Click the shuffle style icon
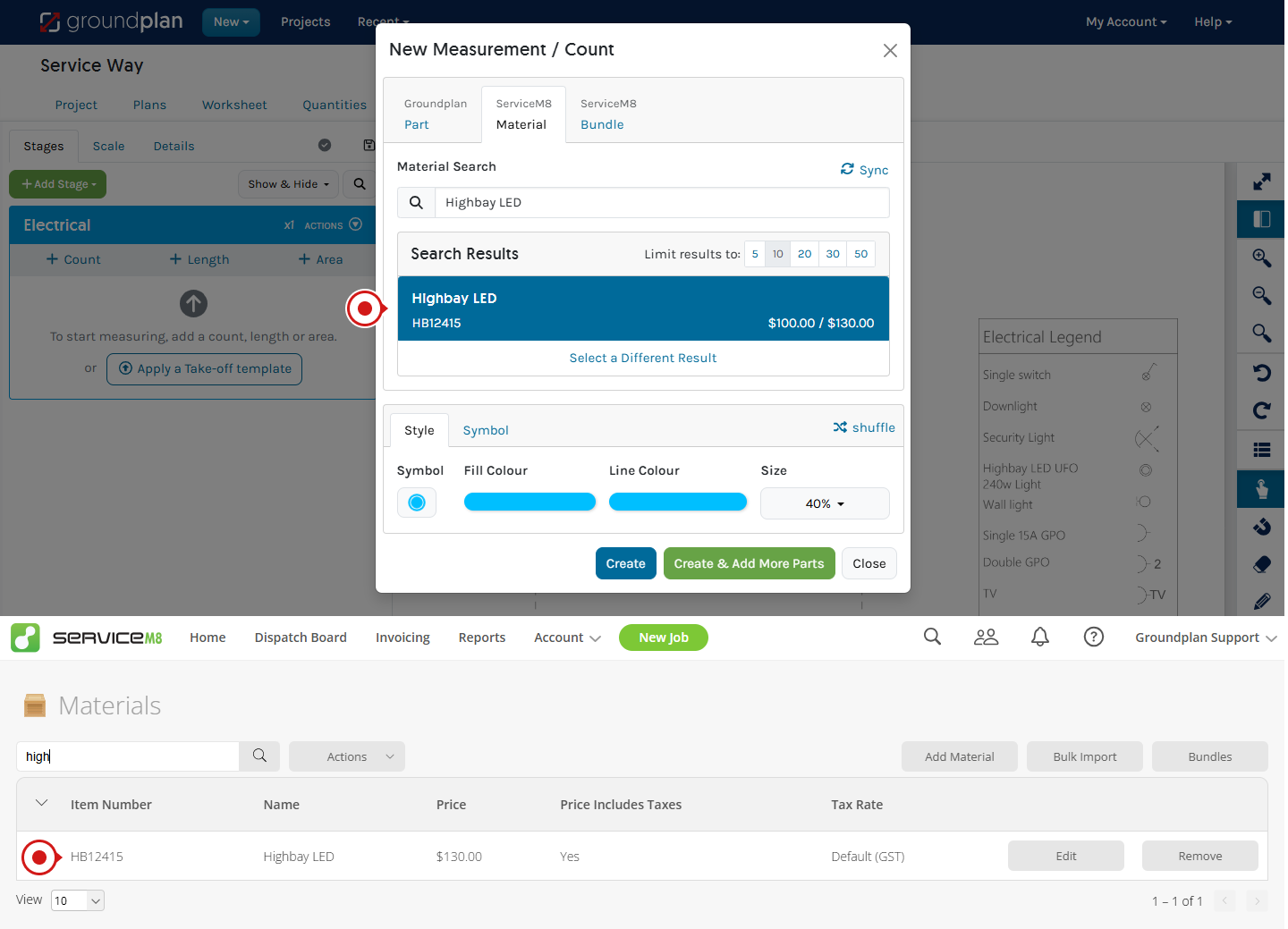 click(x=863, y=427)
